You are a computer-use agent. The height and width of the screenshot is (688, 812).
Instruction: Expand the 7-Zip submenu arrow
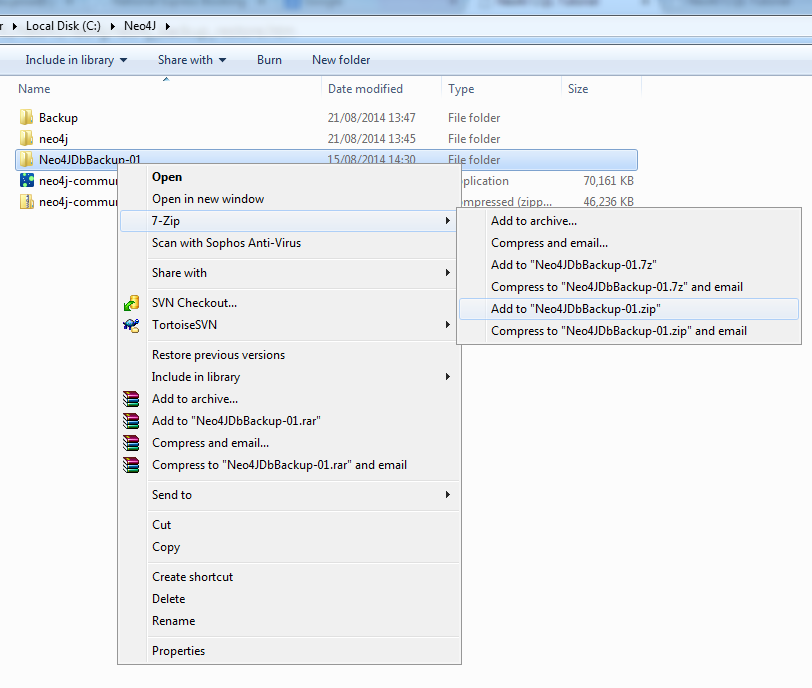(447, 221)
